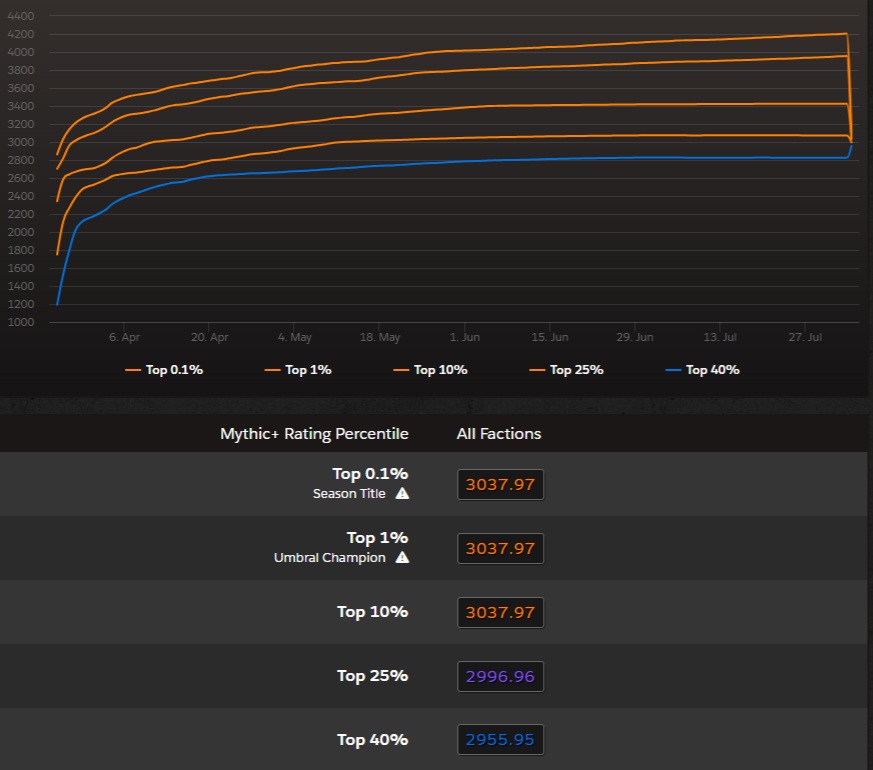The width and height of the screenshot is (873, 770).
Task: Click the 1. Jun axis date label
Action: (x=464, y=337)
